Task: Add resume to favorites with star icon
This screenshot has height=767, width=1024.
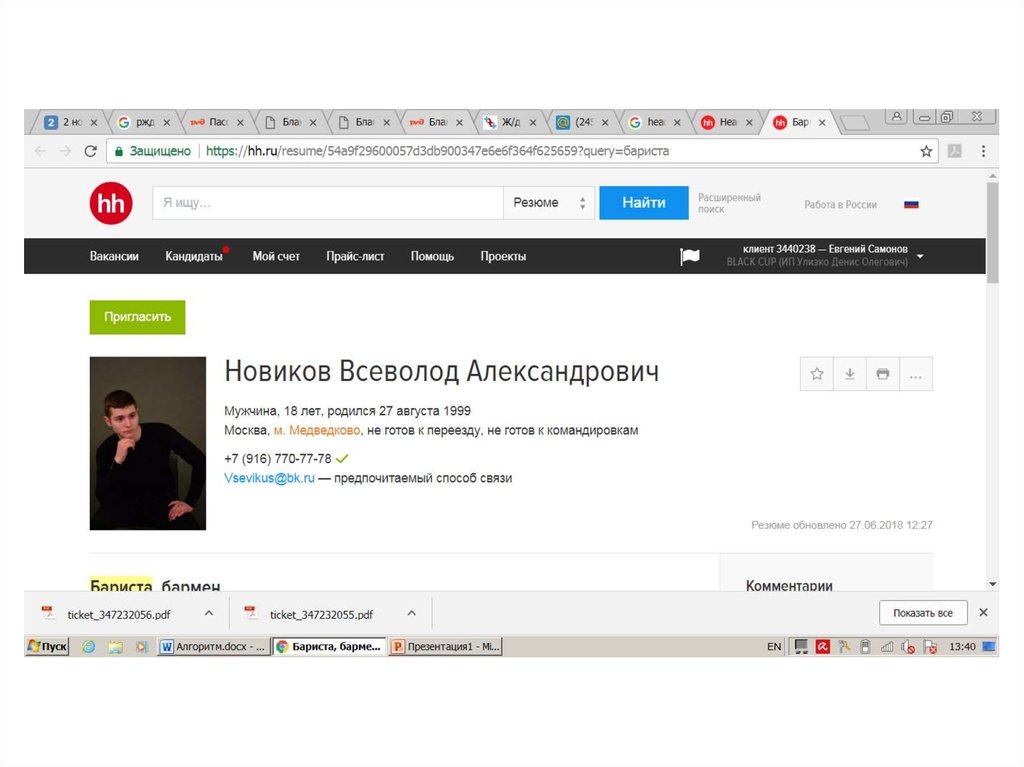Action: pos(817,374)
